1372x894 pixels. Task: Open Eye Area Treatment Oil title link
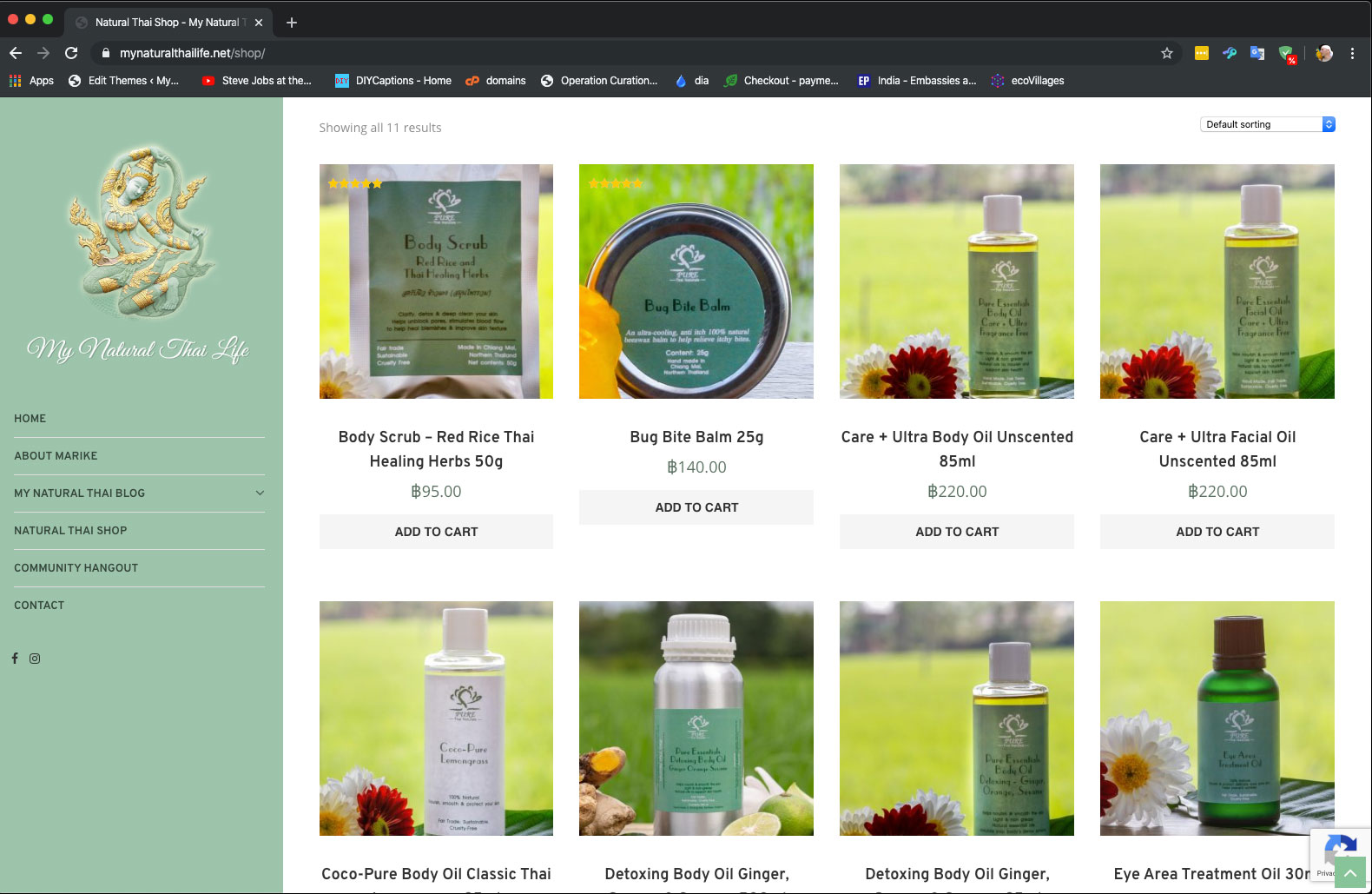point(1212,874)
